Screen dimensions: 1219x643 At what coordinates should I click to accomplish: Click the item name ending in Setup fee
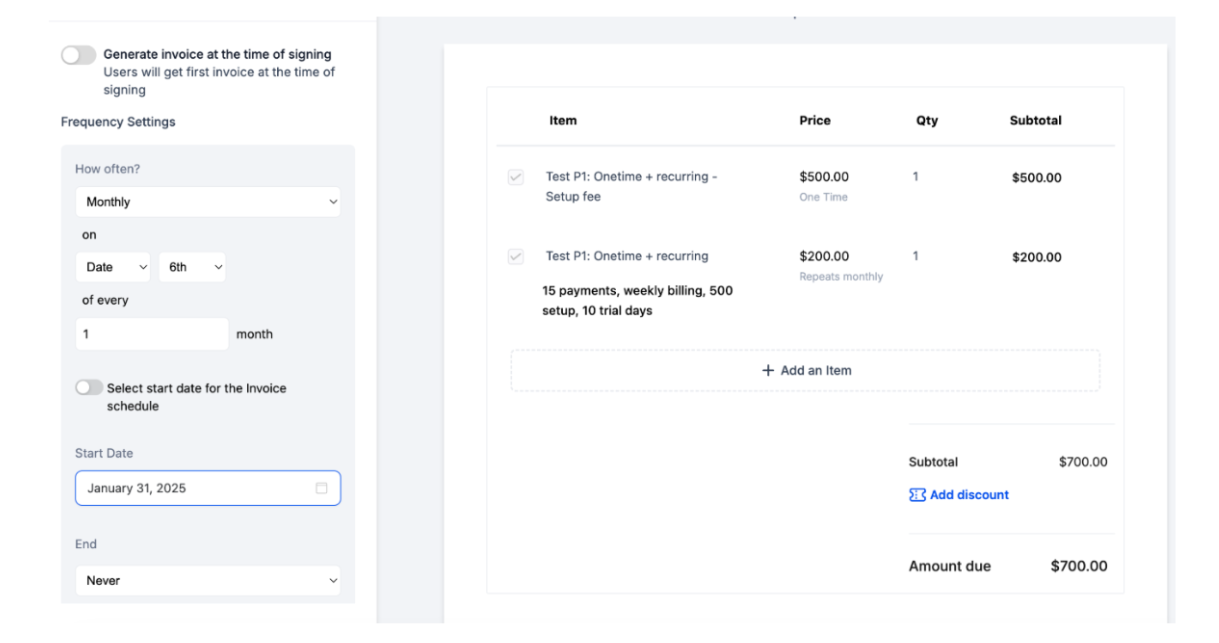[x=631, y=186]
